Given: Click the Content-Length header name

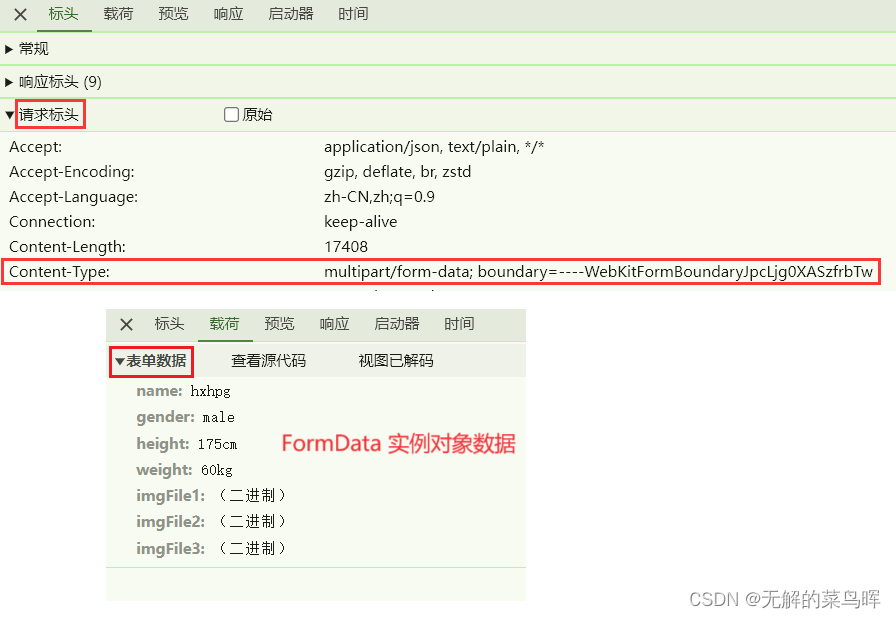Looking at the screenshot, I should [67, 247].
